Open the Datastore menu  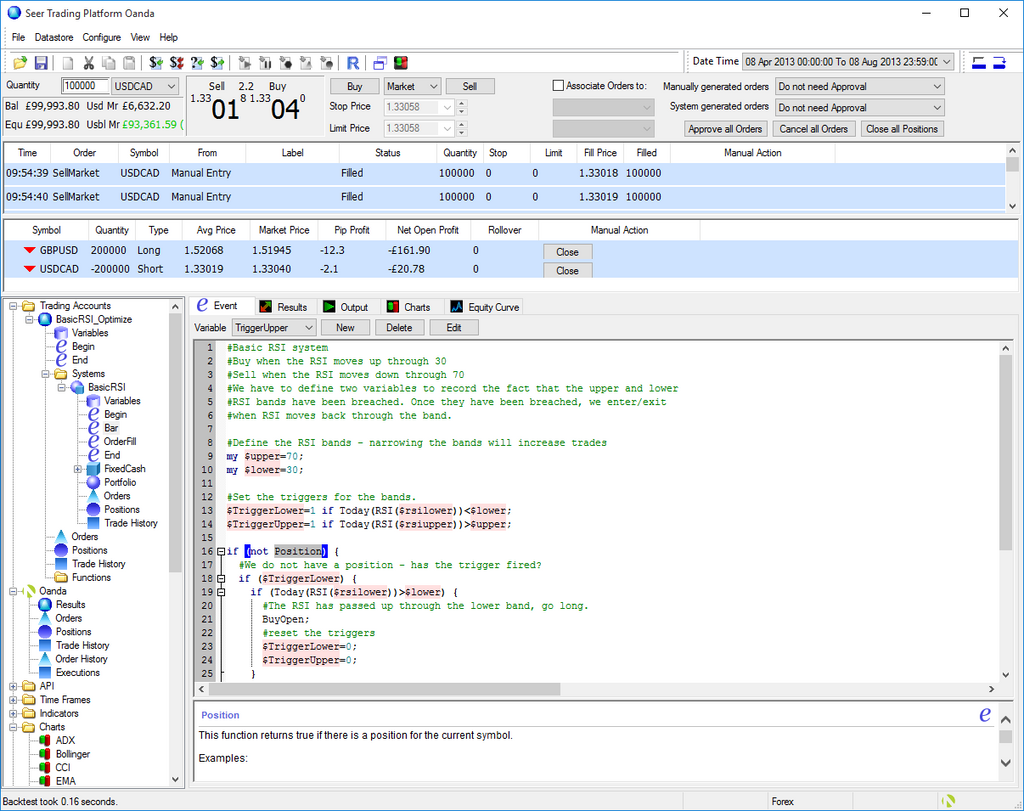point(54,37)
